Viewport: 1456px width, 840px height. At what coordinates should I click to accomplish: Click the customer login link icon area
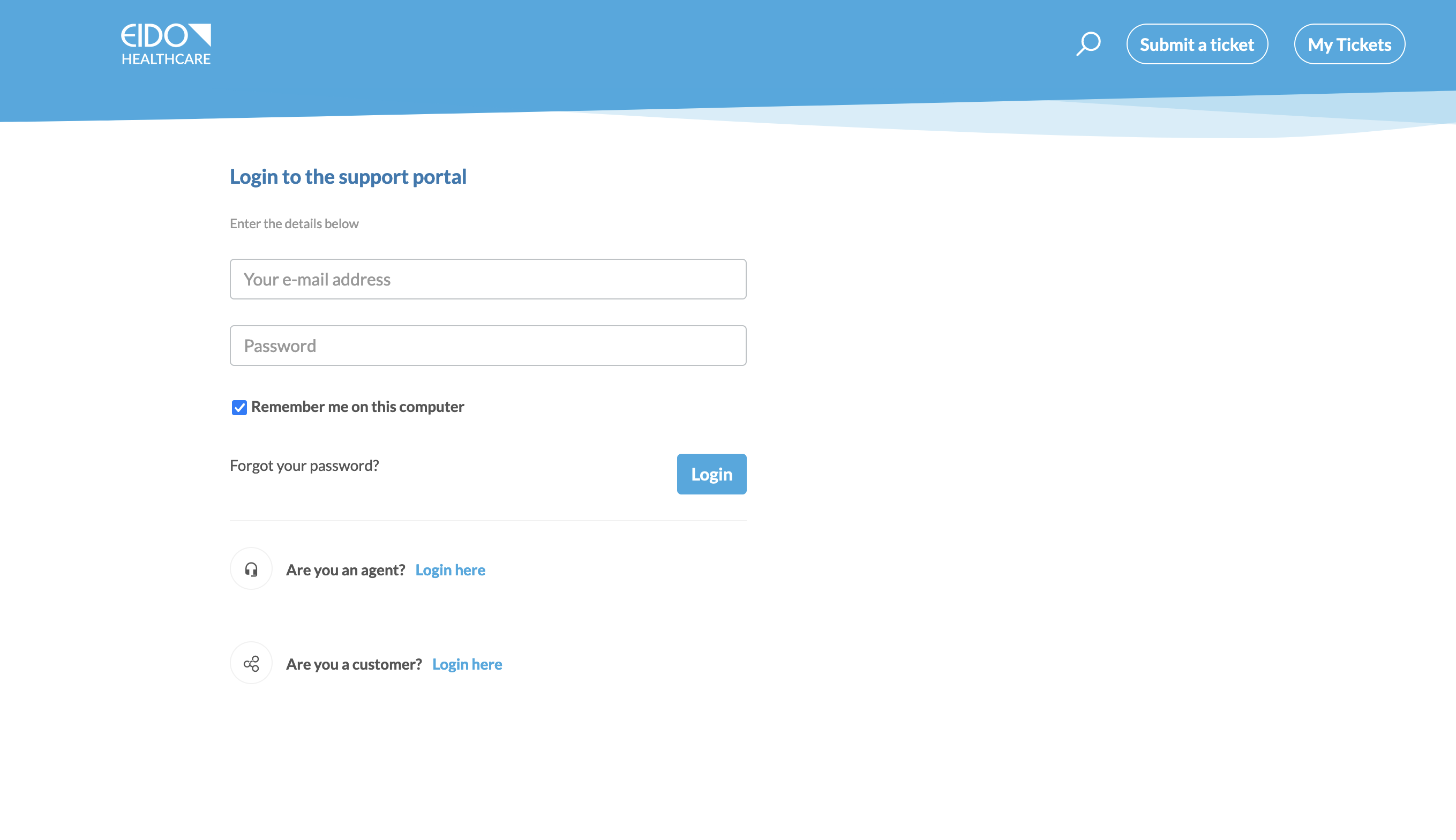click(251, 663)
